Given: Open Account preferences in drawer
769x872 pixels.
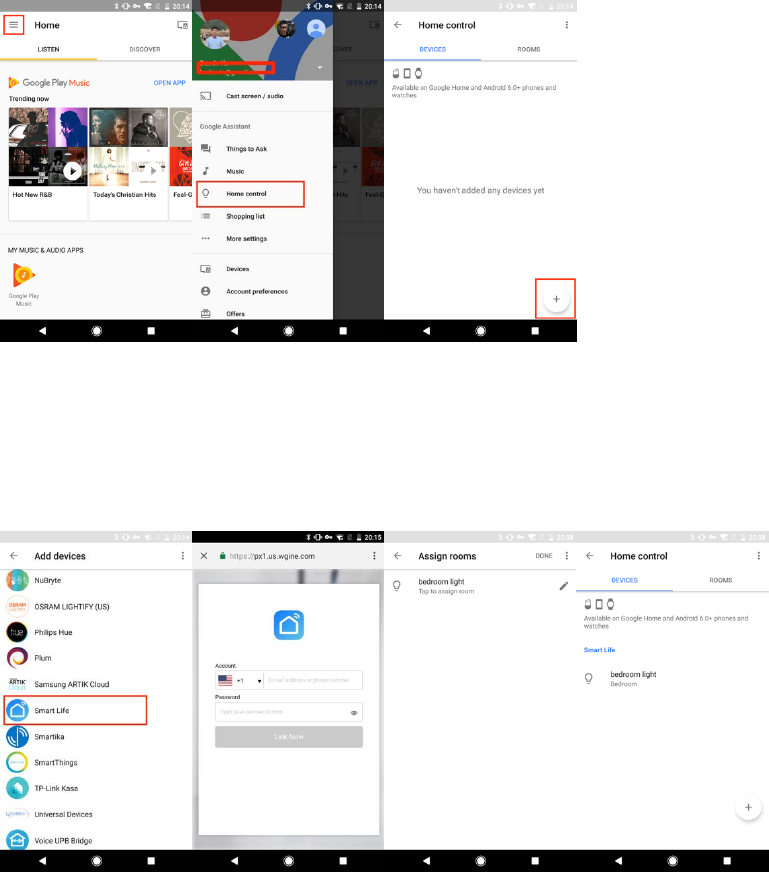Looking at the screenshot, I should pyautogui.click(x=262, y=291).
